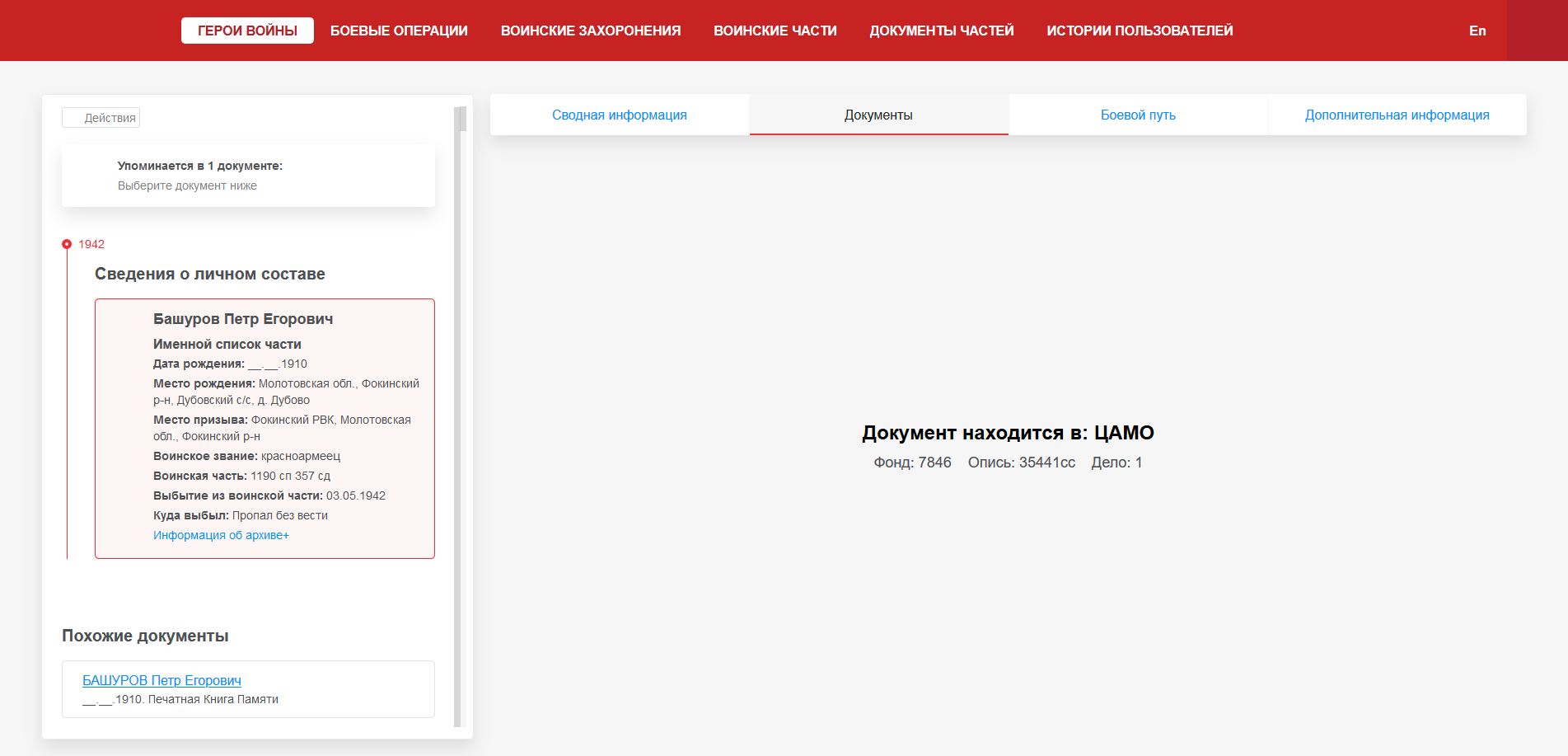
Task: Click the red circle timeline marker
Action: click(67, 244)
